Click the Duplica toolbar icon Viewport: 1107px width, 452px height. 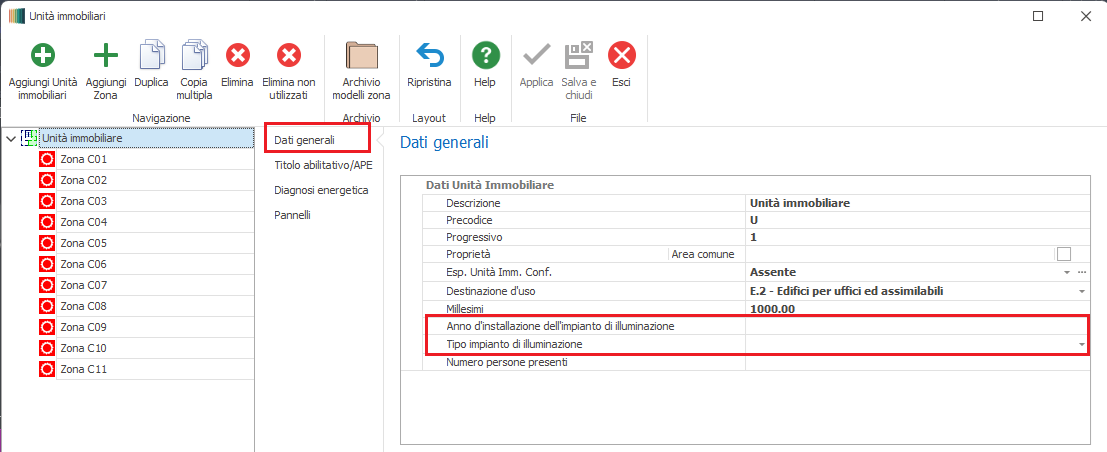(x=152, y=55)
